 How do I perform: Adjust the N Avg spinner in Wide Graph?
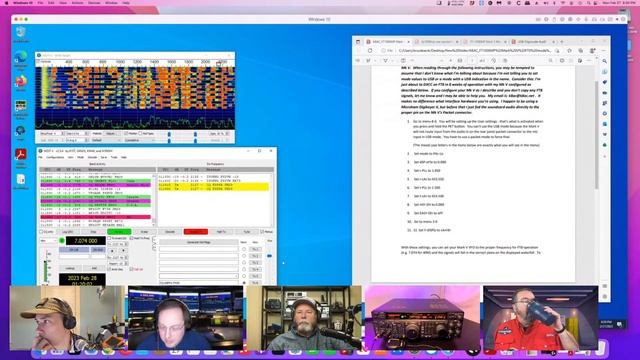[77, 140]
